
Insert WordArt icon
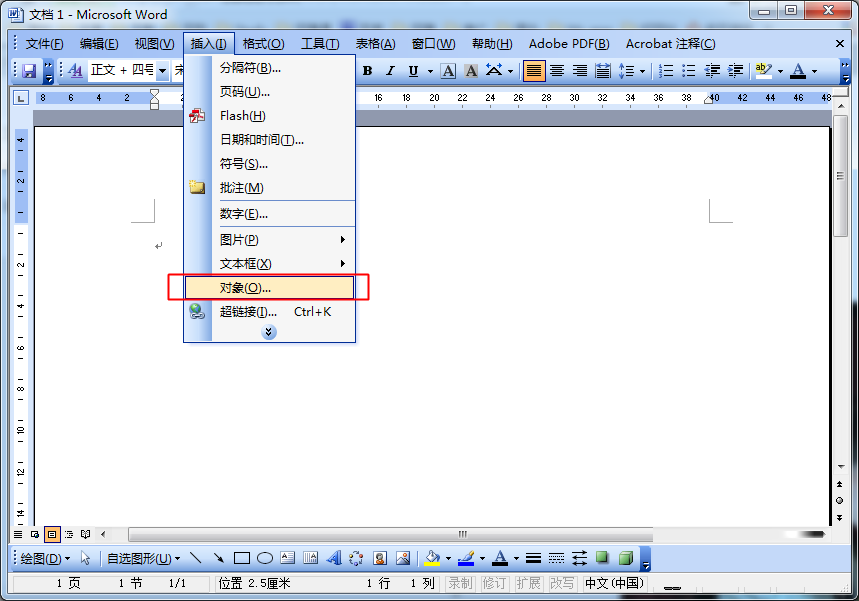pos(334,558)
